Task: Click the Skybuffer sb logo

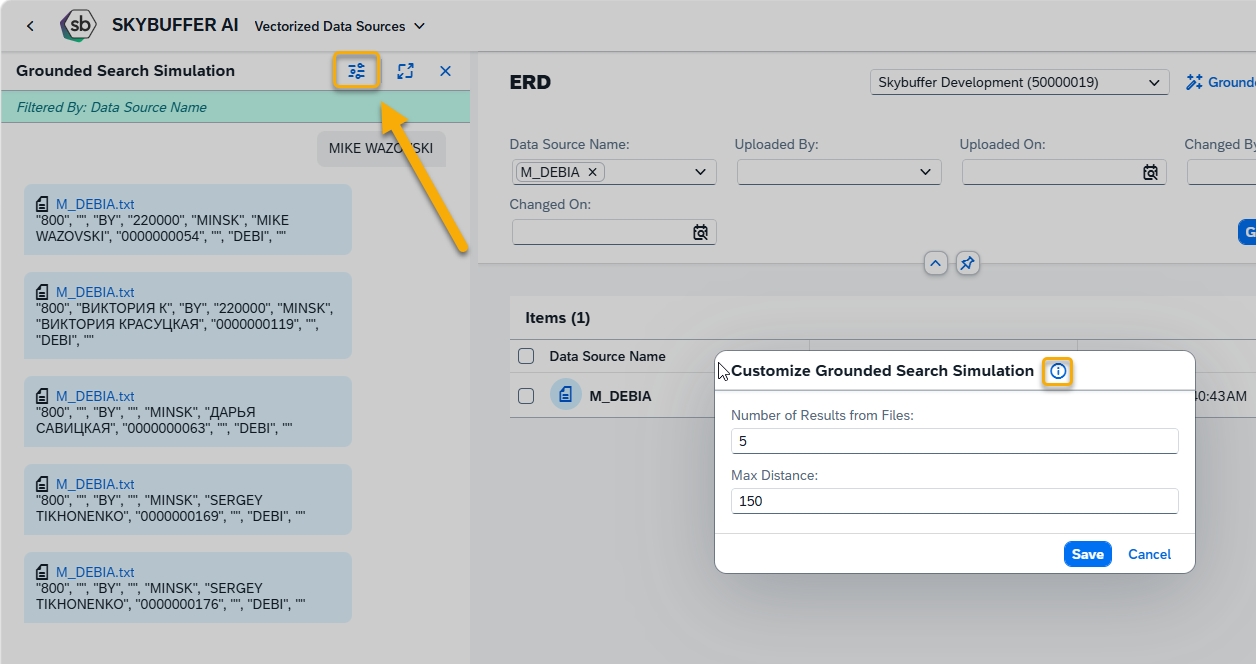Action: point(79,26)
